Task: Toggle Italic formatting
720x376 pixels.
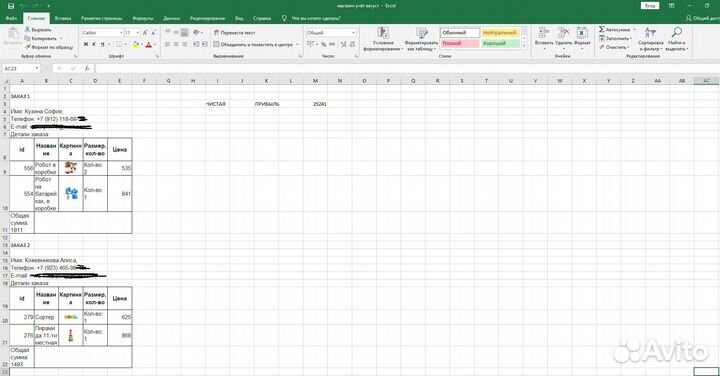Action: 94,45
